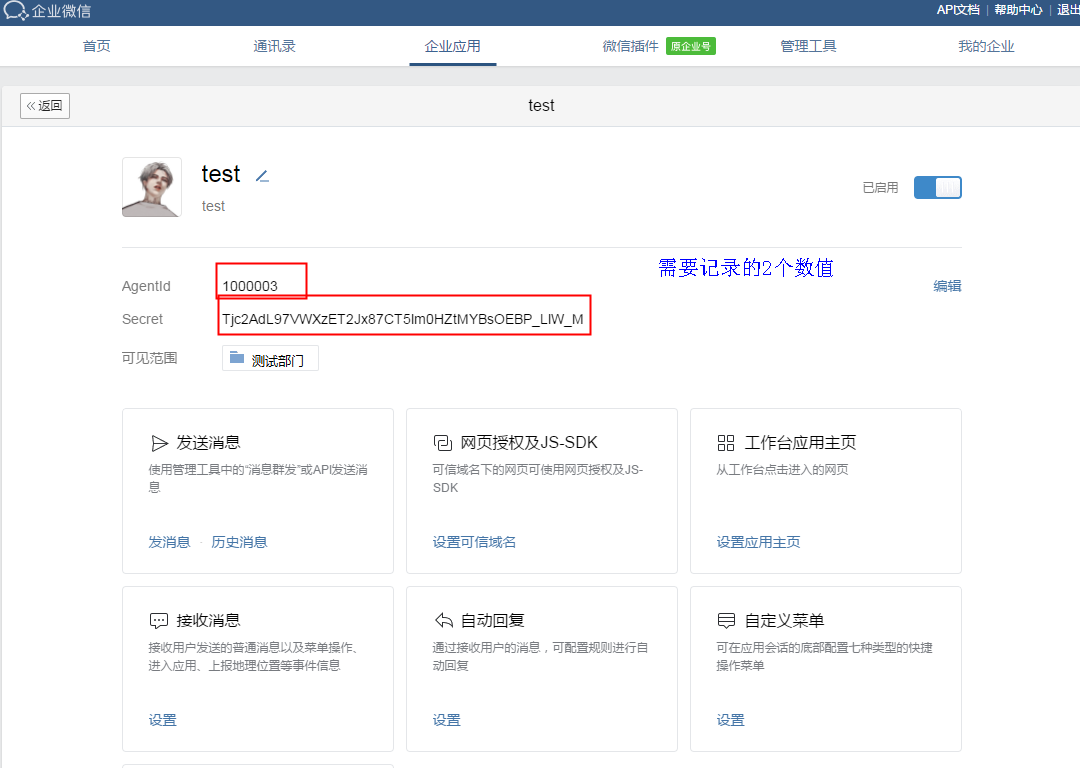Click the 网页授权及JS-SDK icon
This screenshot has height=768, width=1080.
point(442,443)
